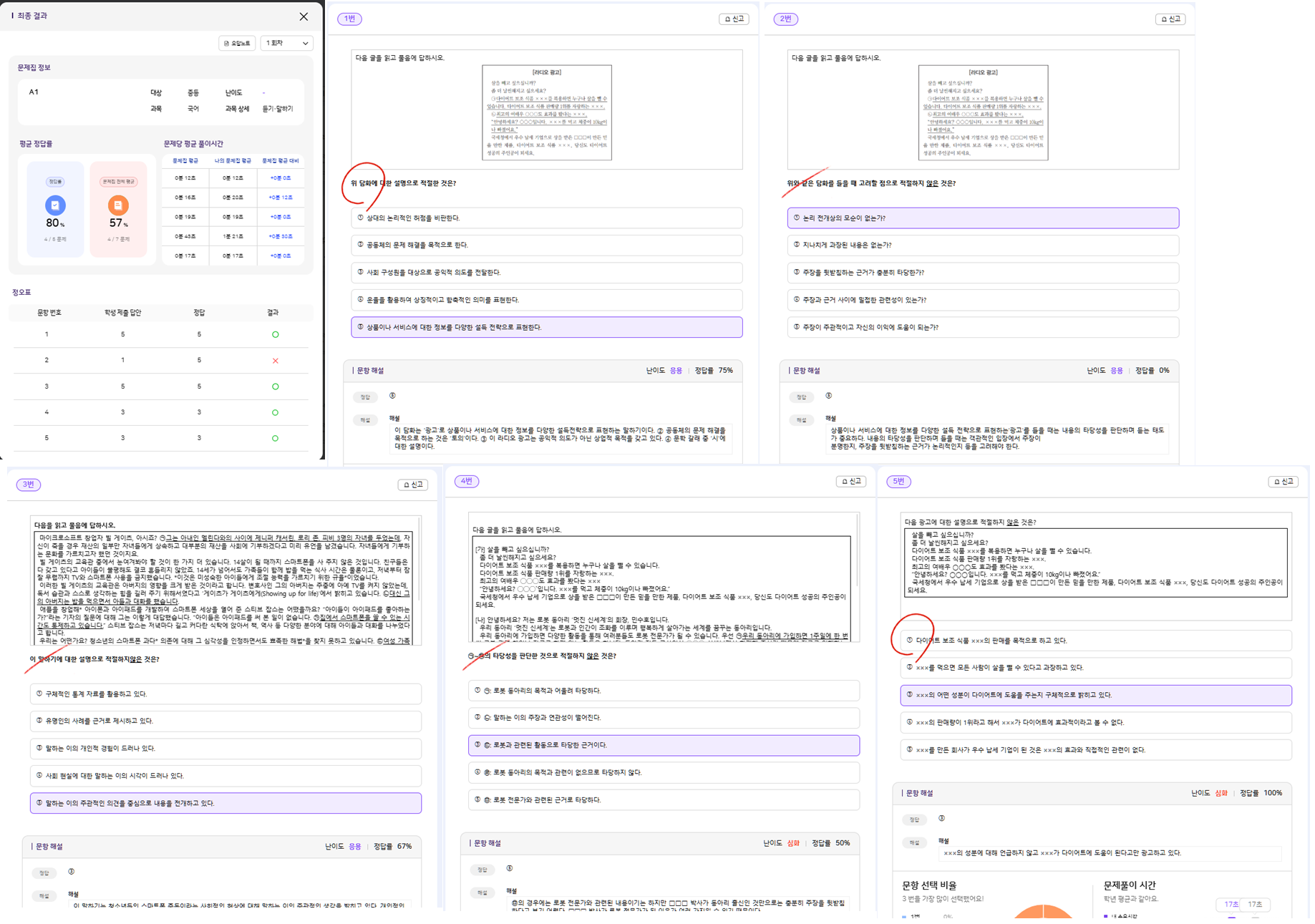This screenshot has height=924, width=1315.
Task: Open the 오답노트 button
Action: tap(237, 44)
